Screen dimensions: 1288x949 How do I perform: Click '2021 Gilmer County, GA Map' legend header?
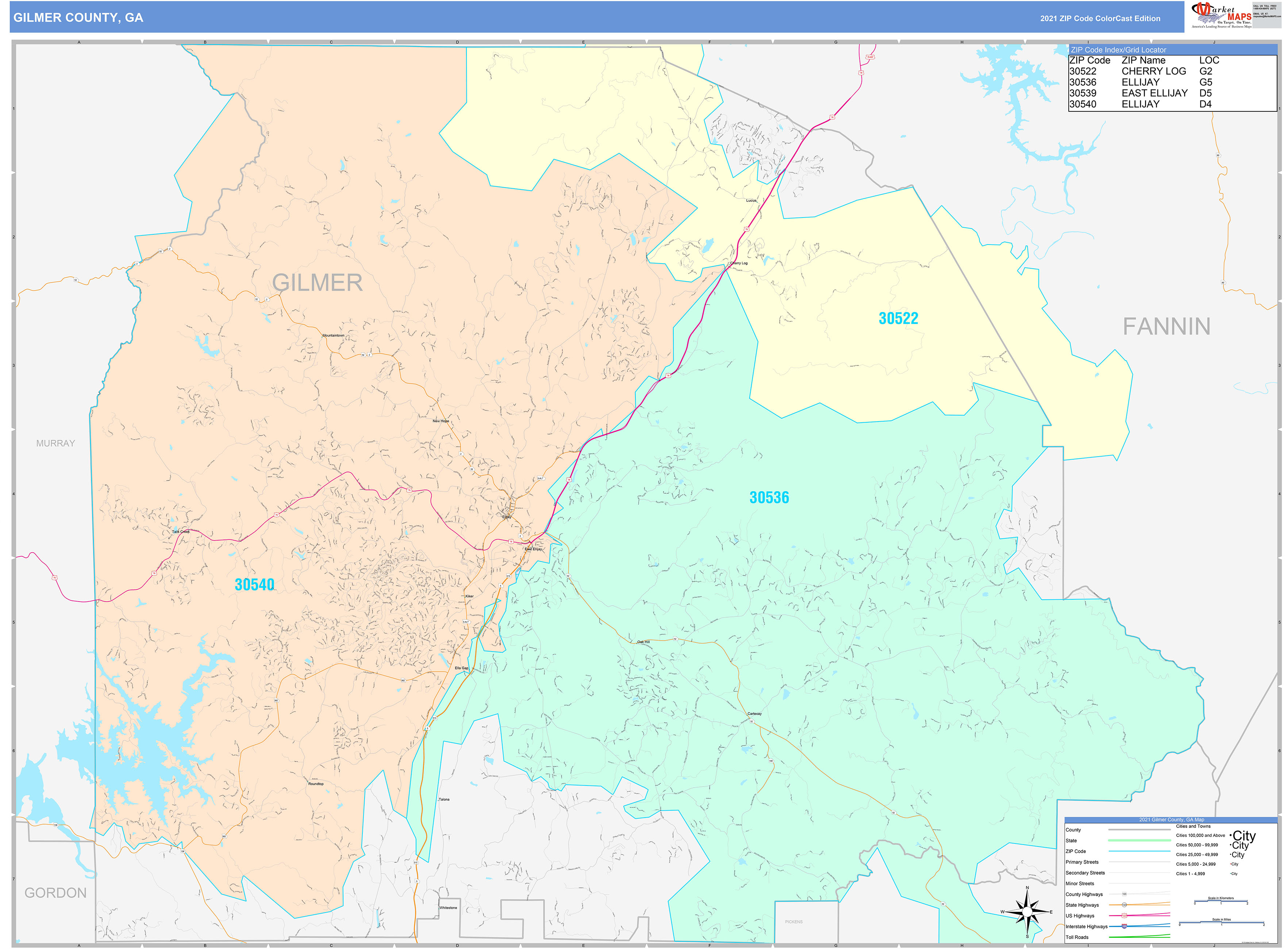point(1171,820)
